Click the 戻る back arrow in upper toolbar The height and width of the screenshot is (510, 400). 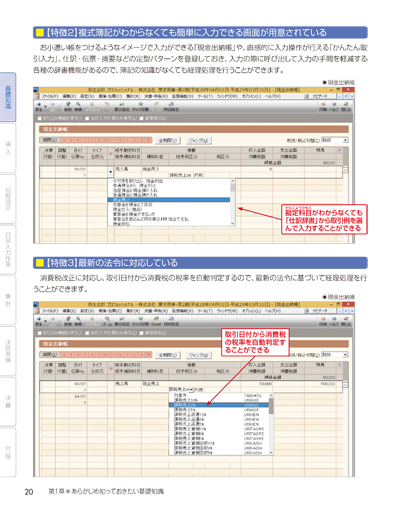(38, 106)
